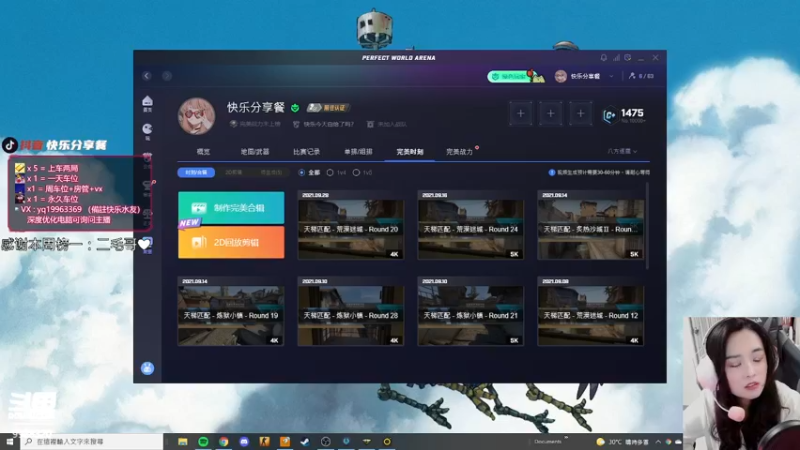Switch to the 地图/武器 tab

point(255,152)
